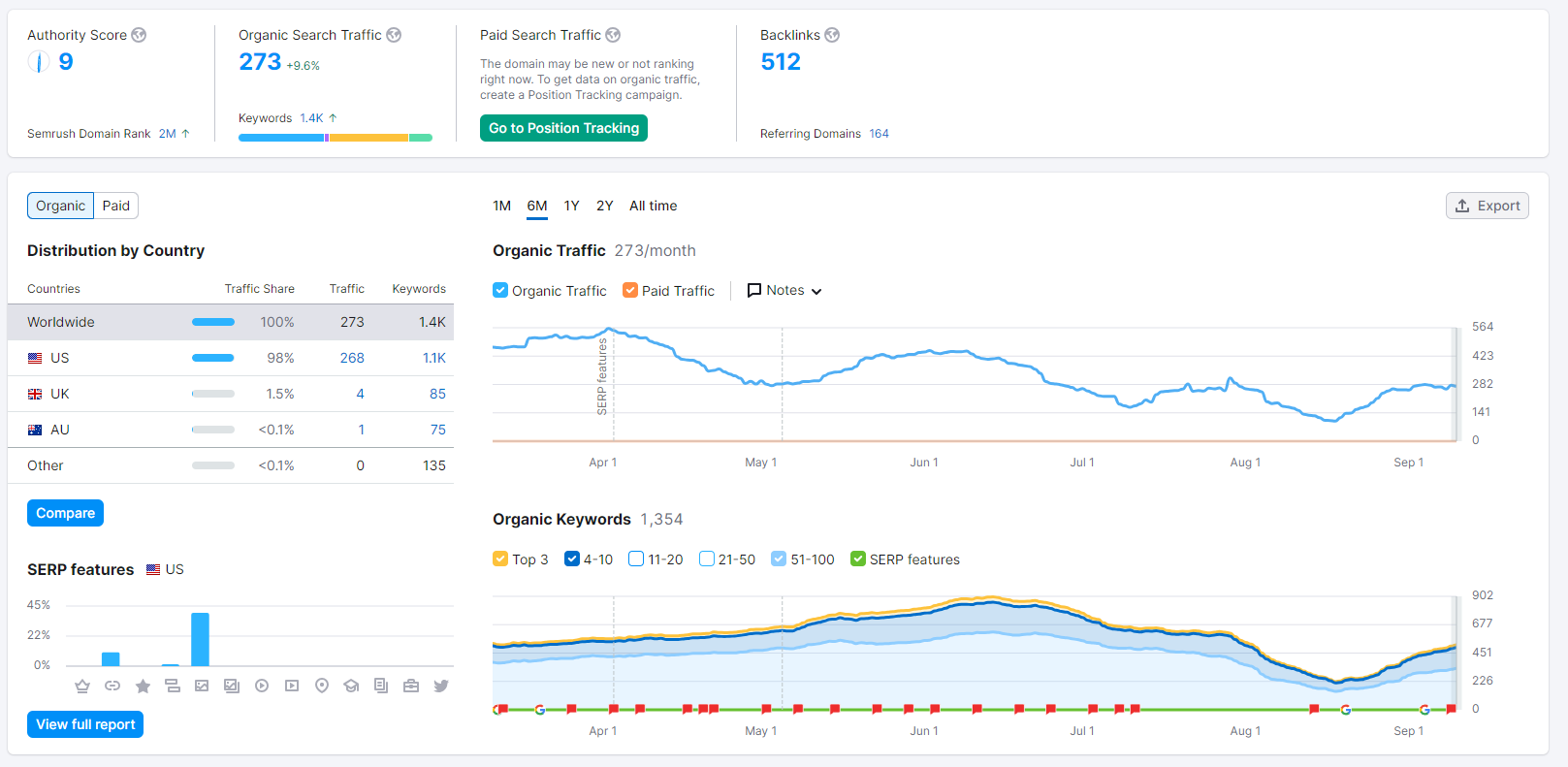Select the Twitter bird SERP icon
Screen dimensions: 1568x767
click(441, 686)
